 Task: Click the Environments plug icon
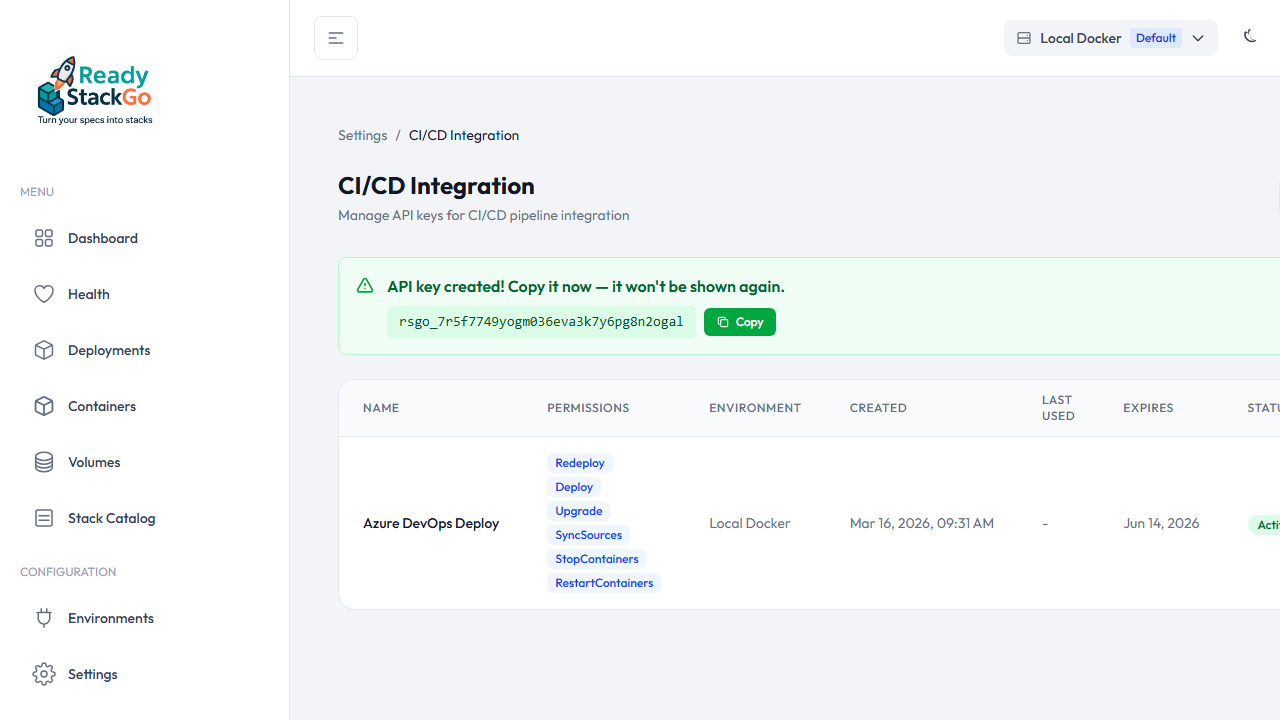click(44, 618)
